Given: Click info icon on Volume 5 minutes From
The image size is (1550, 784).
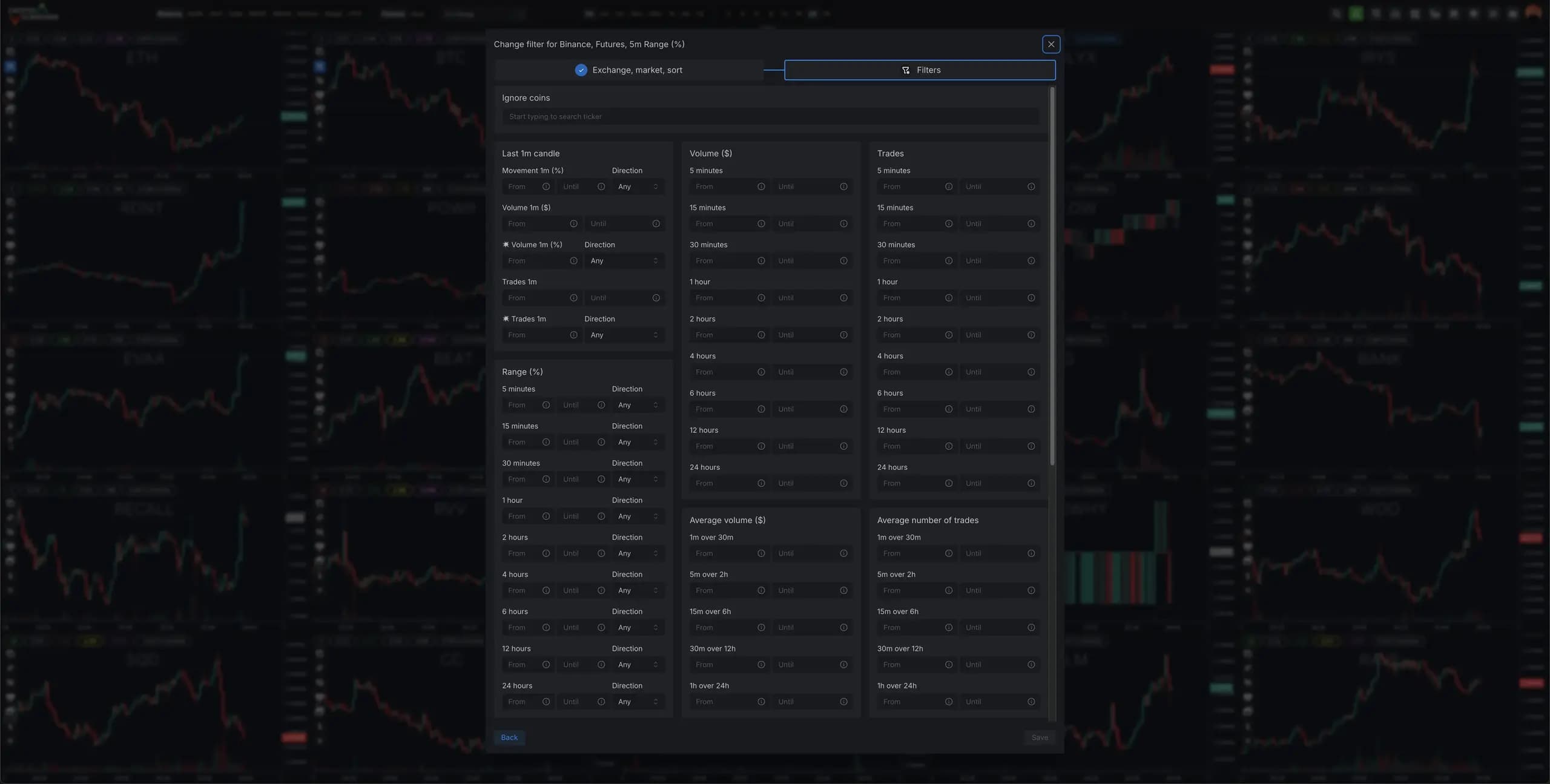Looking at the screenshot, I should tap(761, 186).
